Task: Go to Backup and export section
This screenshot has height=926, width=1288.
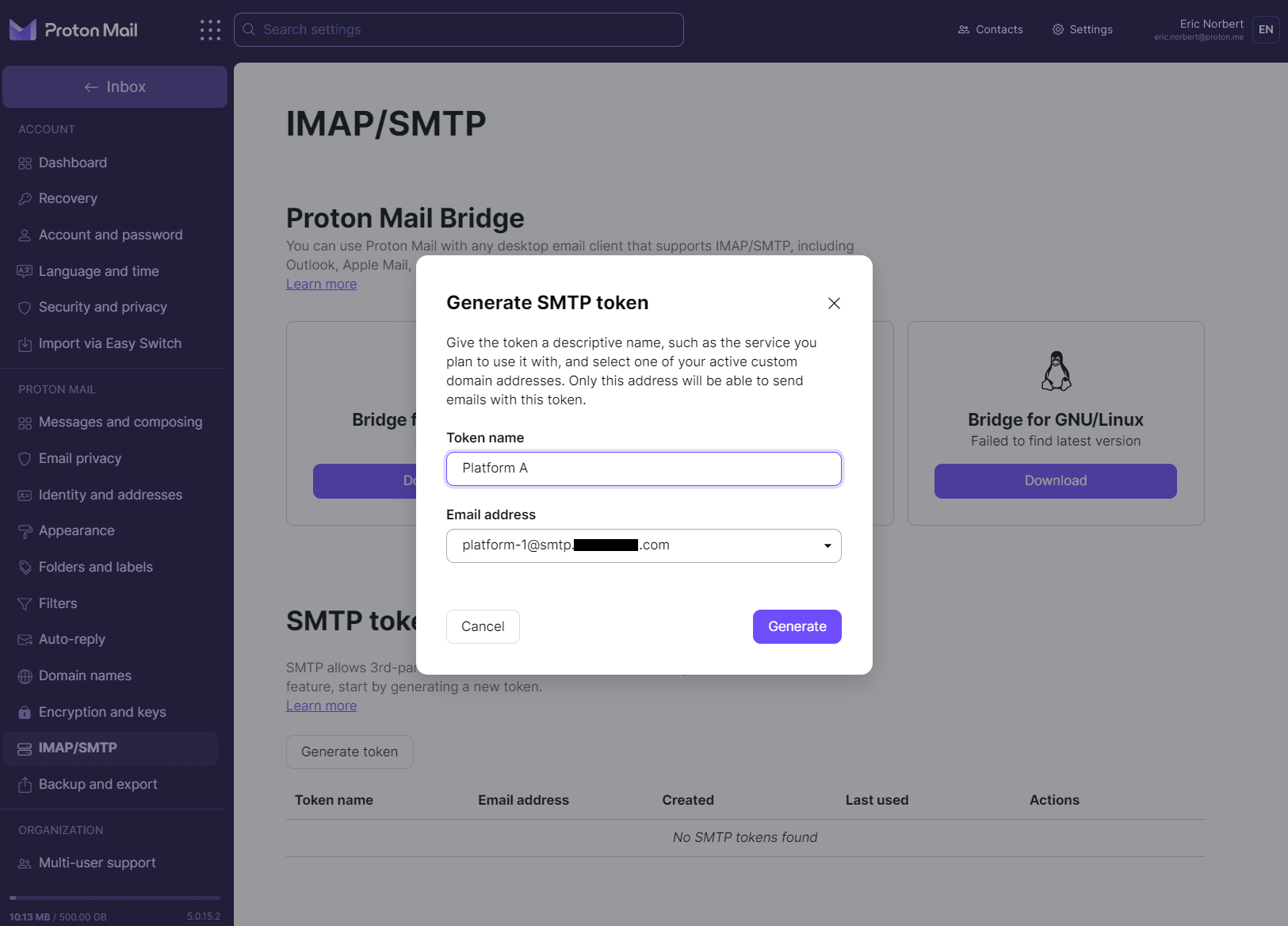Action: [97, 784]
